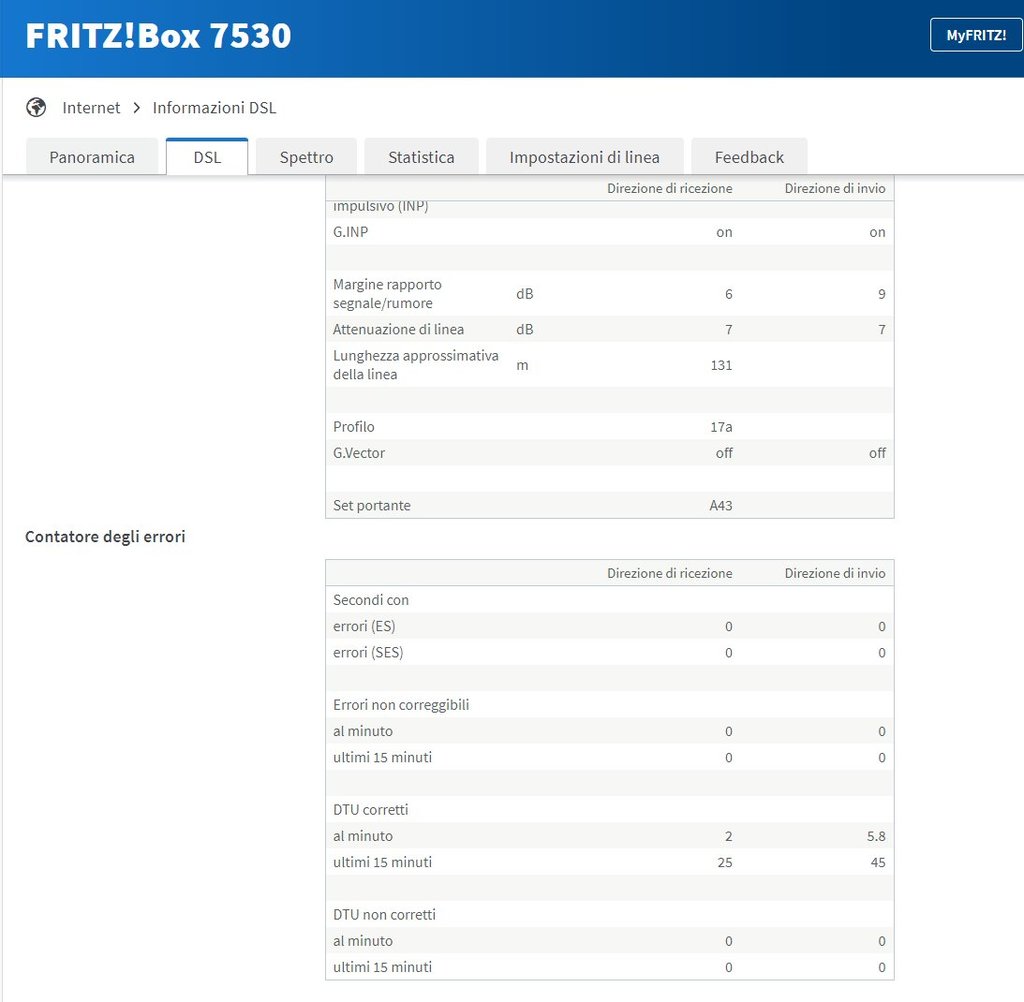Click the Informazioni DSL breadcrumb text
Viewport: 1024px width, 1002px height.
pos(214,108)
